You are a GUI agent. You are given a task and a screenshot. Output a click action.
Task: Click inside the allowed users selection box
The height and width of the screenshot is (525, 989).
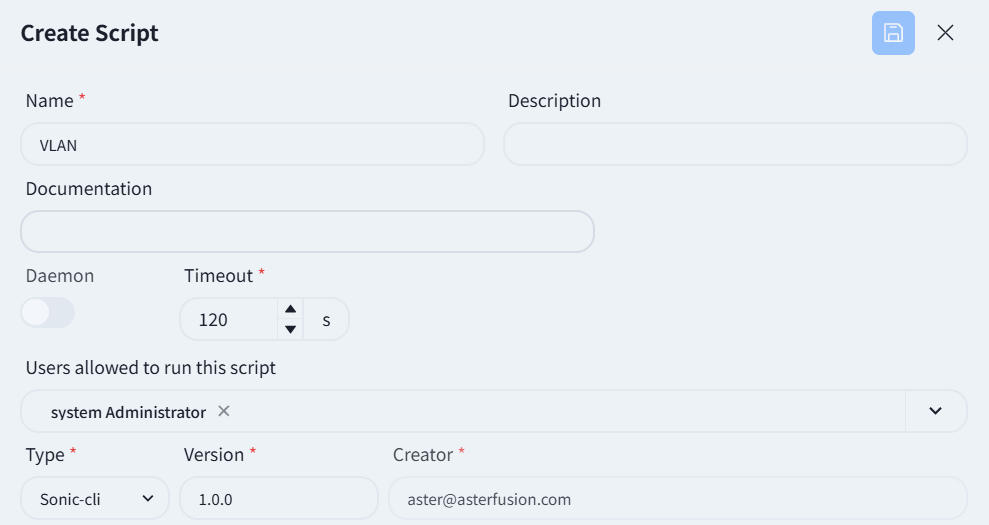point(464,411)
